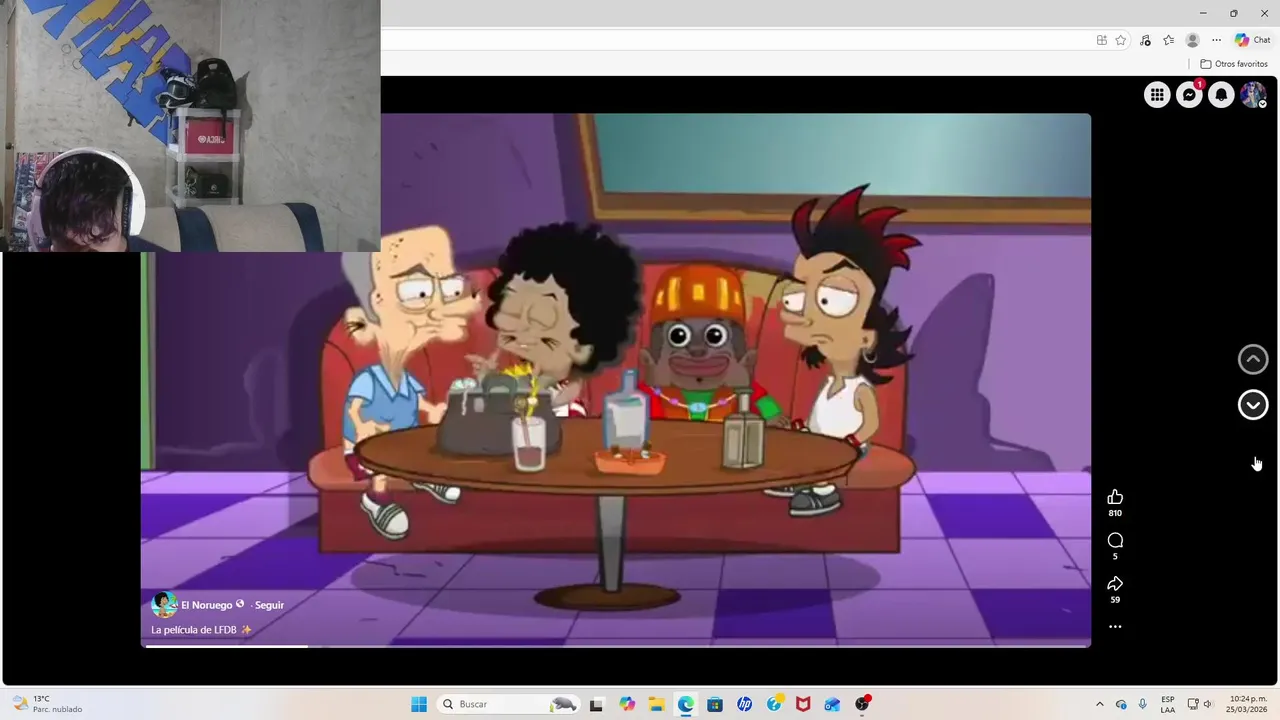
Task: Launch Copilot from the taskbar
Action: coord(627,704)
